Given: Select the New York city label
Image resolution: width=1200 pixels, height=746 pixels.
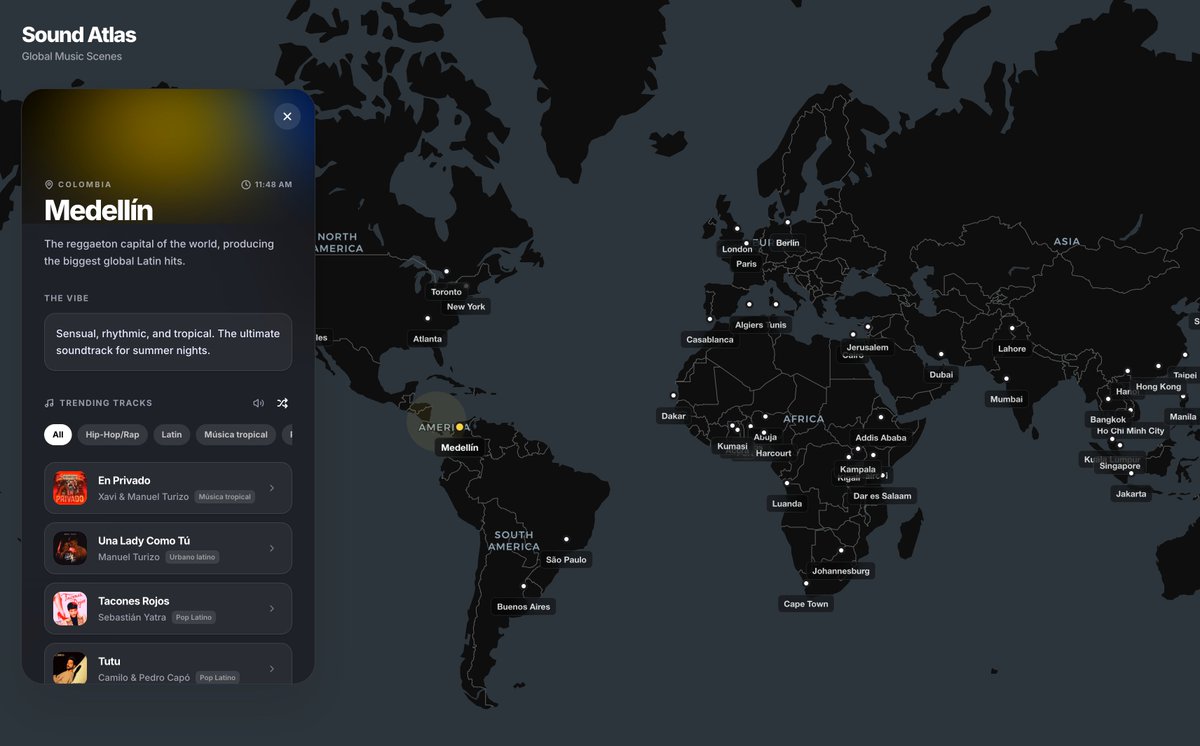Looking at the screenshot, I should pos(466,307).
